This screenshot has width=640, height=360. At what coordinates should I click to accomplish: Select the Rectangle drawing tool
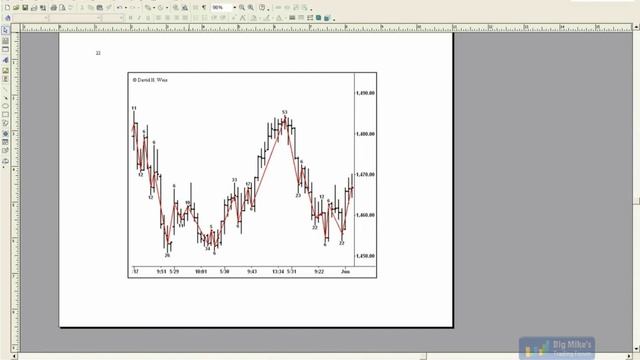click(5, 115)
